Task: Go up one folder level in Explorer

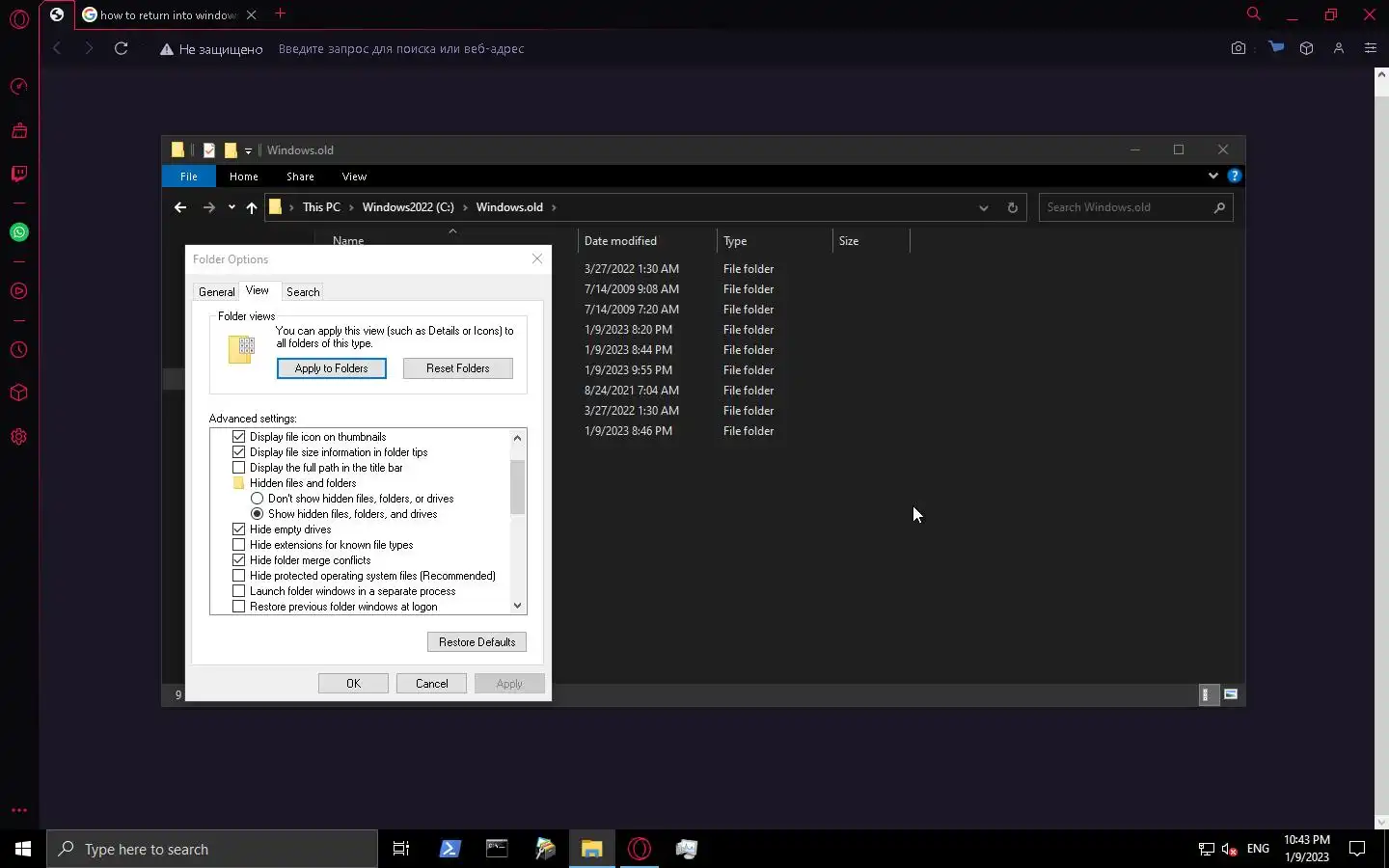Action: coord(252,207)
